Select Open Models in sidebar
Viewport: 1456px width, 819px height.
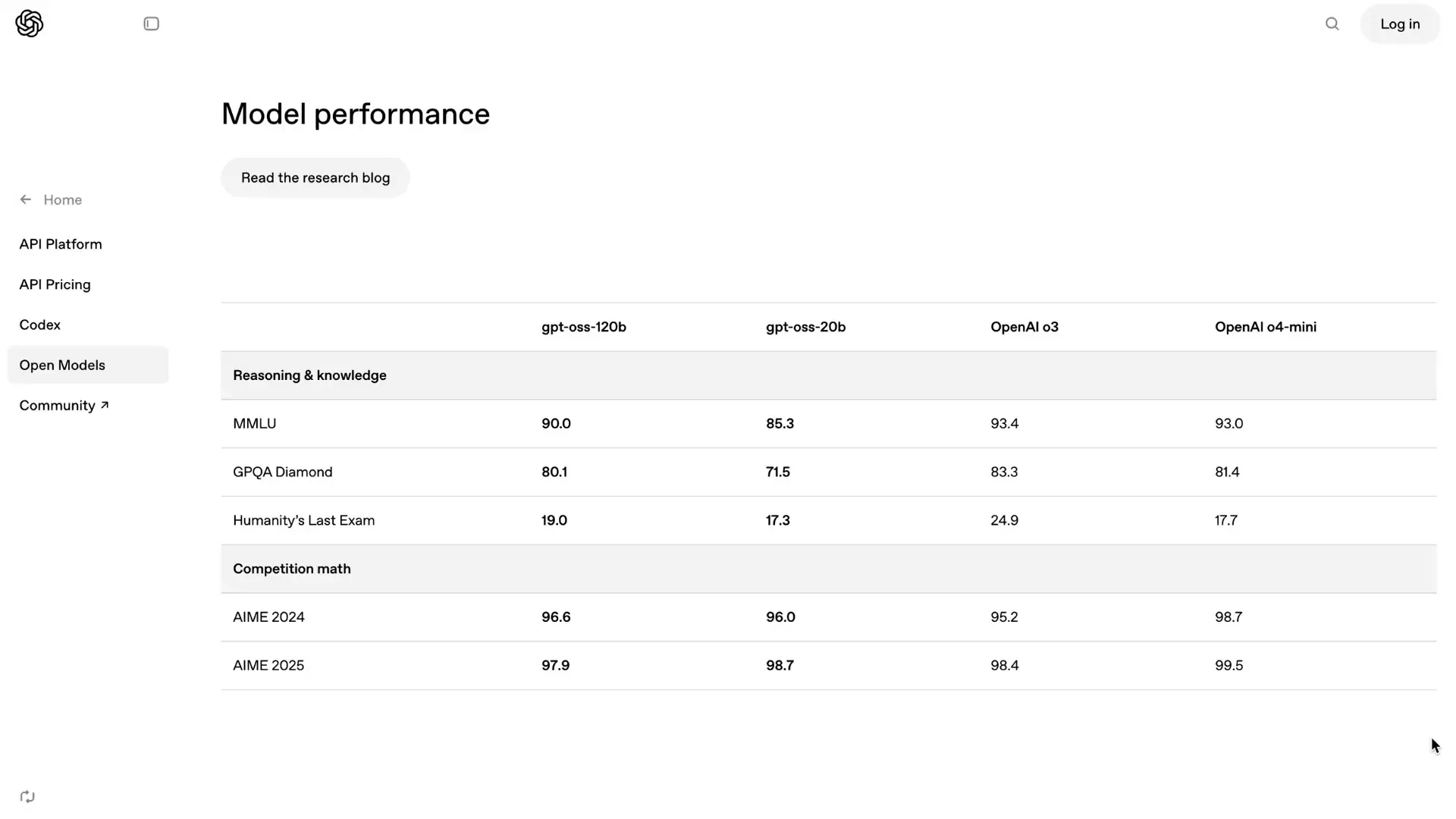click(x=88, y=365)
